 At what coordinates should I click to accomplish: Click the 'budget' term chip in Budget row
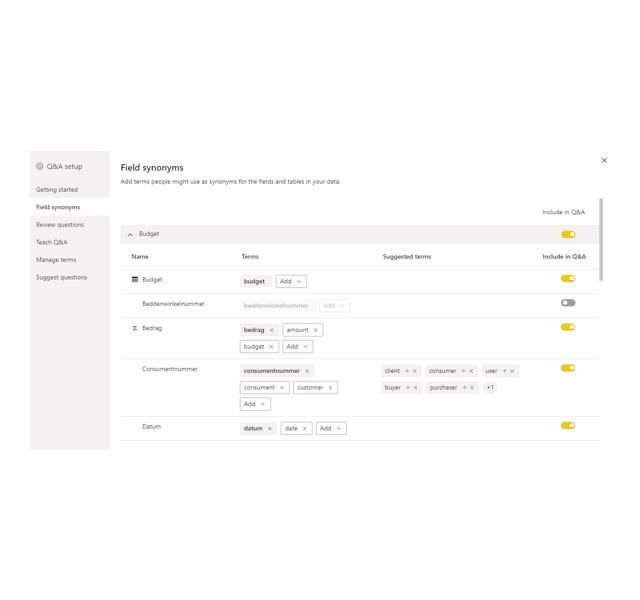[x=254, y=281]
